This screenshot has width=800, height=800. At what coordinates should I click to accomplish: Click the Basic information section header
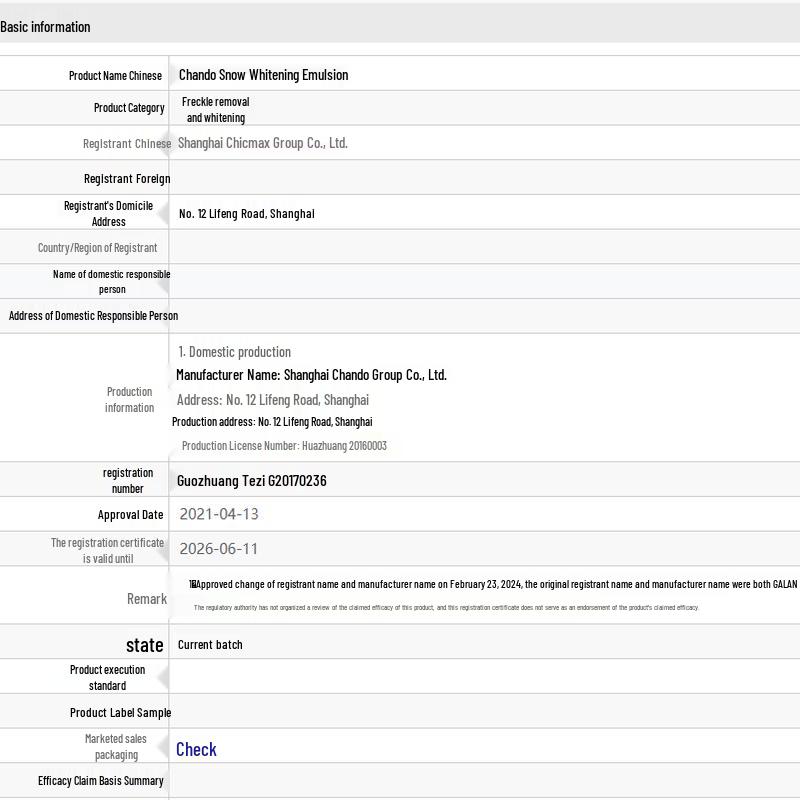click(x=45, y=27)
